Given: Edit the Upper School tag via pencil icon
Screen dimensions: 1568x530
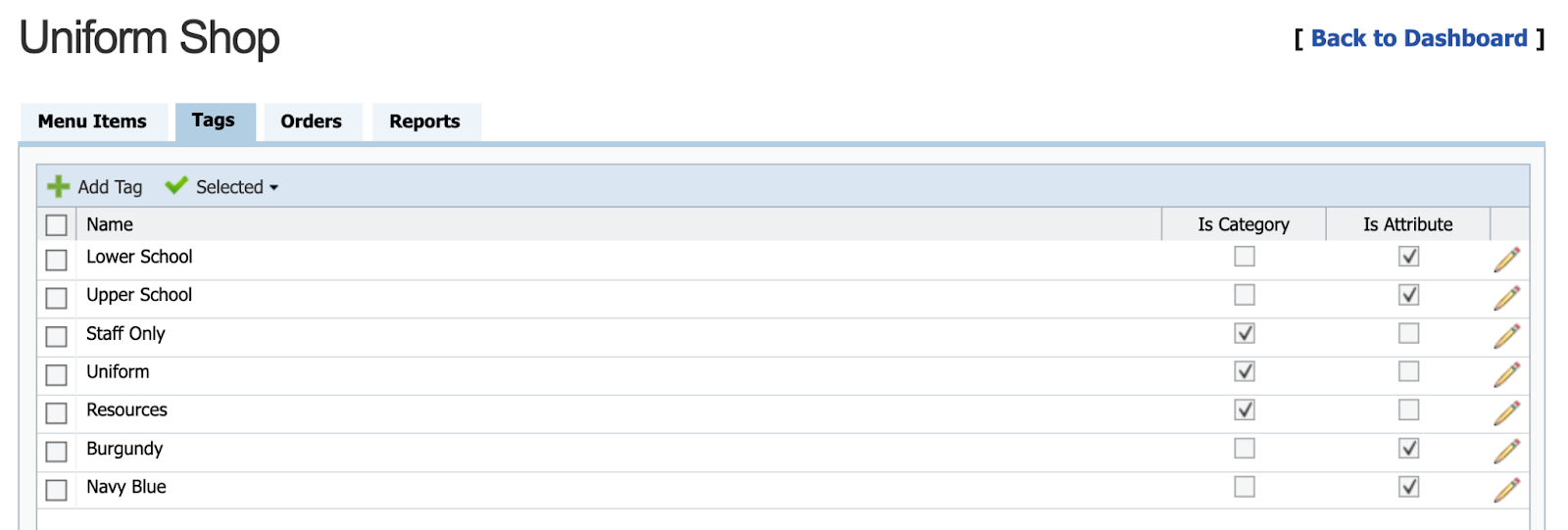Looking at the screenshot, I should 1506,298.
